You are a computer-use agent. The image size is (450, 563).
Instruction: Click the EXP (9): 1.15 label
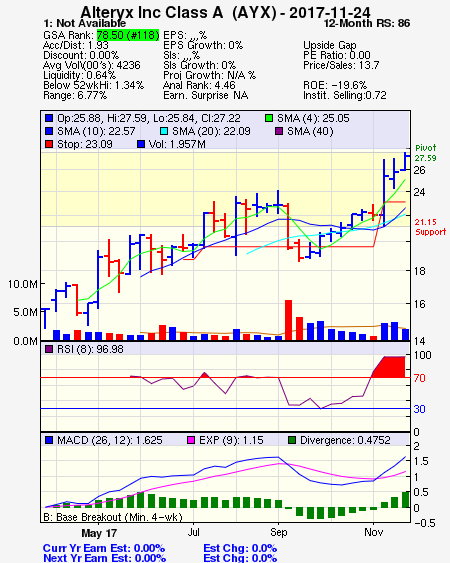click(x=231, y=440)
